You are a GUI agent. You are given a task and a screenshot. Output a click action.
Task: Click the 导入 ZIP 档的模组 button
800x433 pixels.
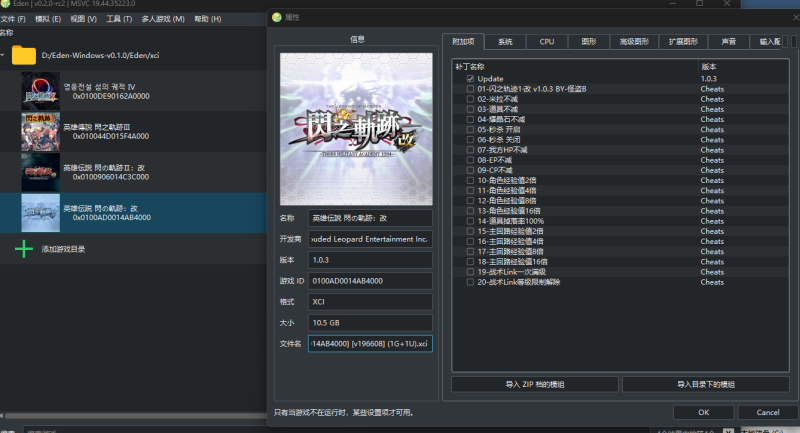(x=535, y=385)
